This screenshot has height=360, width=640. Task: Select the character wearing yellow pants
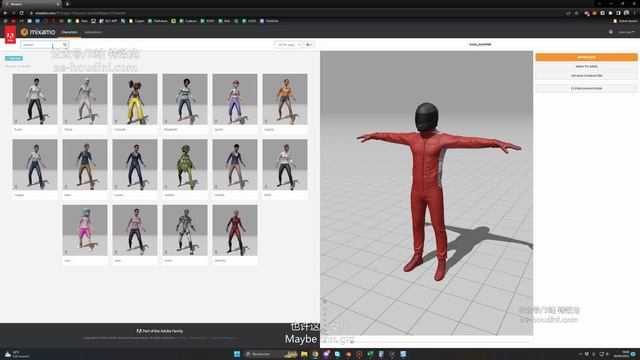coord(135,99)
